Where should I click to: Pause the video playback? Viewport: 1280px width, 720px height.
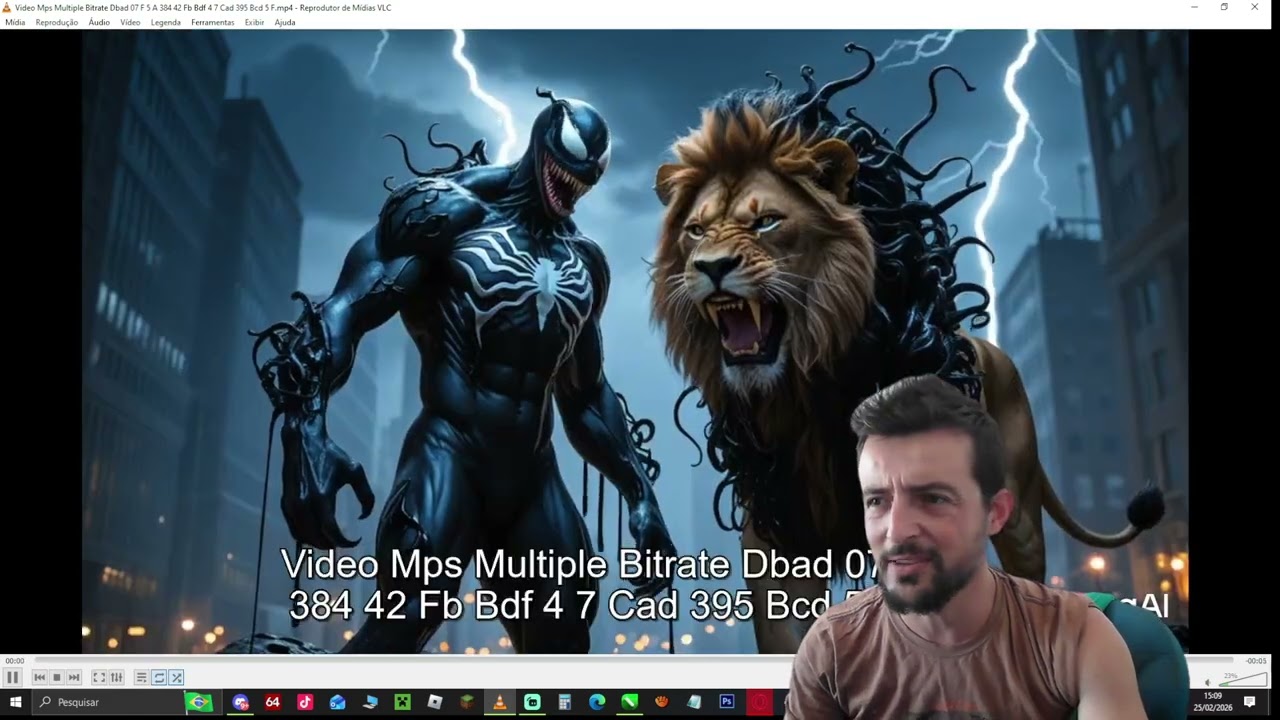coord(12,678)
